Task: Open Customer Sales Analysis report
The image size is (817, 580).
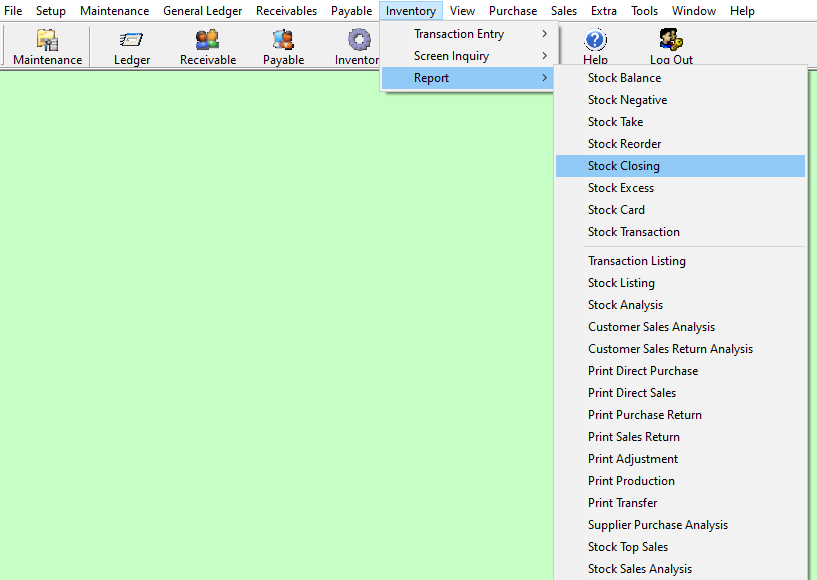Action: 680,327
